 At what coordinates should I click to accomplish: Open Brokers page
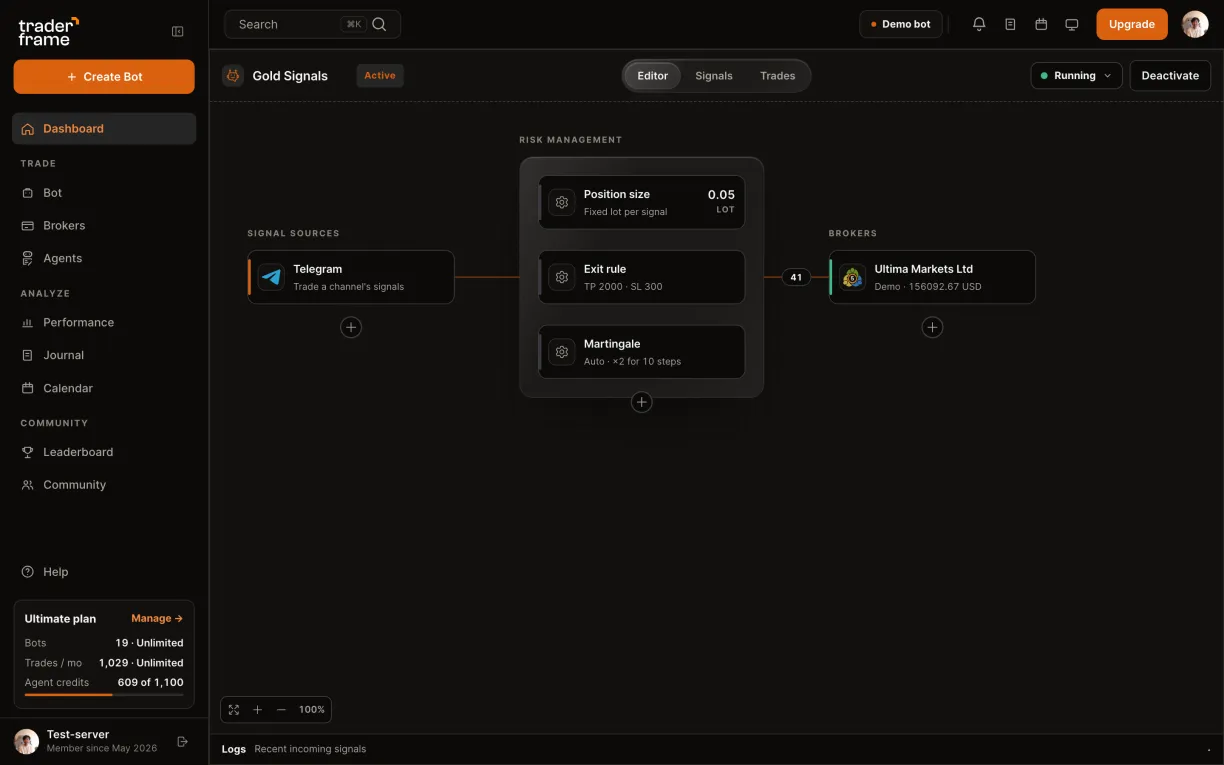coord(104,225)
